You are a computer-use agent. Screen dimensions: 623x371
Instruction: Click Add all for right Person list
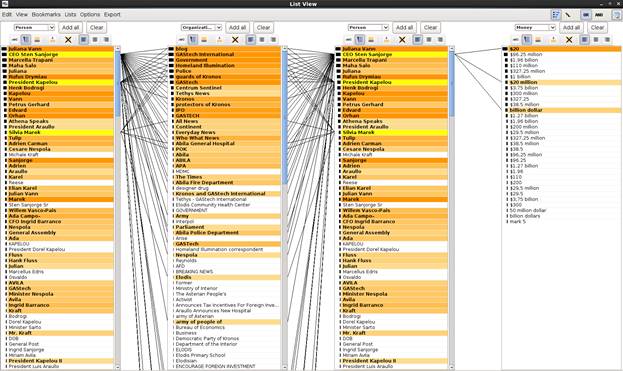click(x=404, y=27)
